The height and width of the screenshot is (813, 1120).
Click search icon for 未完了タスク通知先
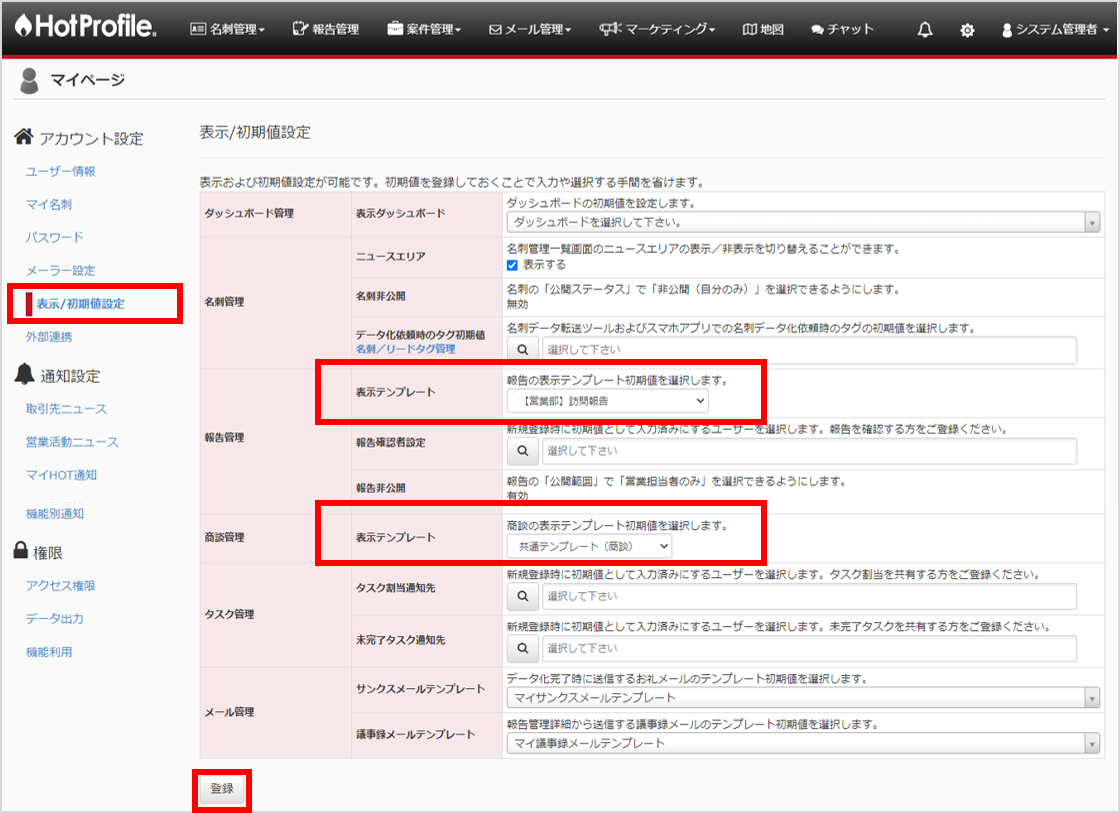(x=522, y=649)
